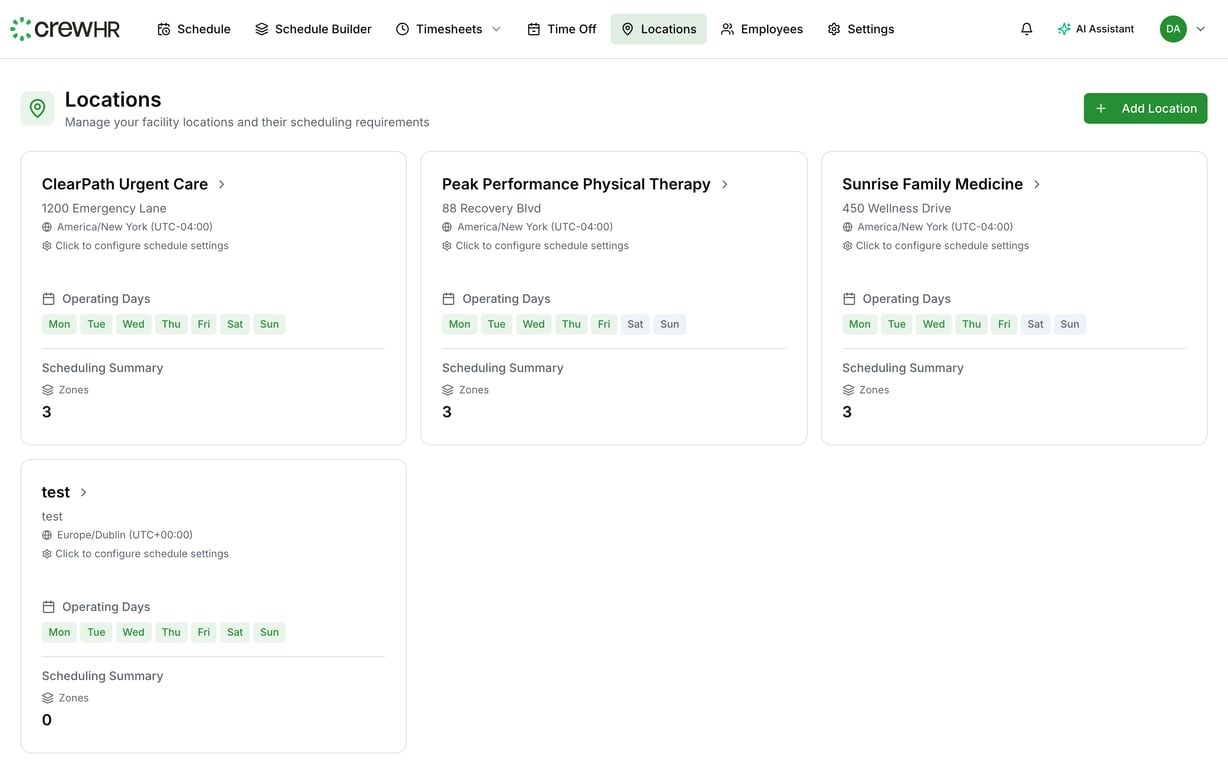Open the Schedule Builder tab

(313, 29)
